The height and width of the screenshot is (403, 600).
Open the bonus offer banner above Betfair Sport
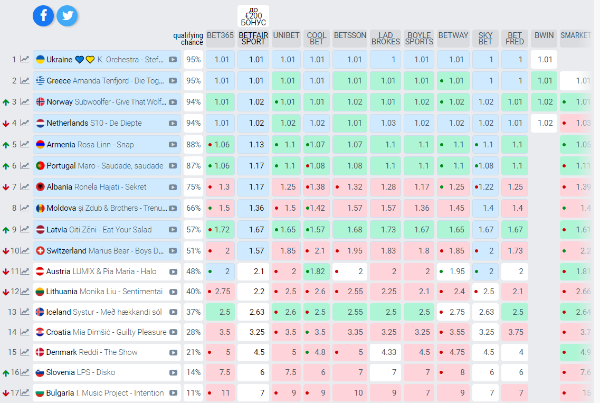click(x=254, y=17)
